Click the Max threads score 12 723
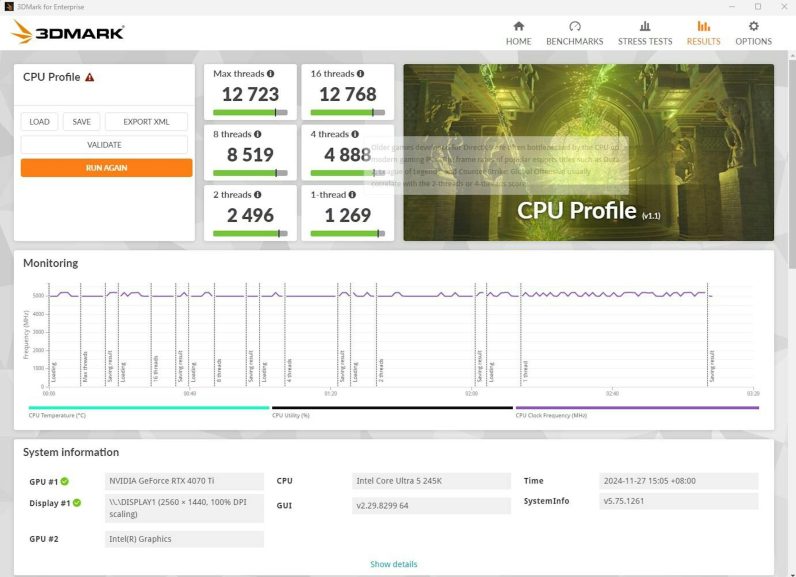 tap(250, 94)
